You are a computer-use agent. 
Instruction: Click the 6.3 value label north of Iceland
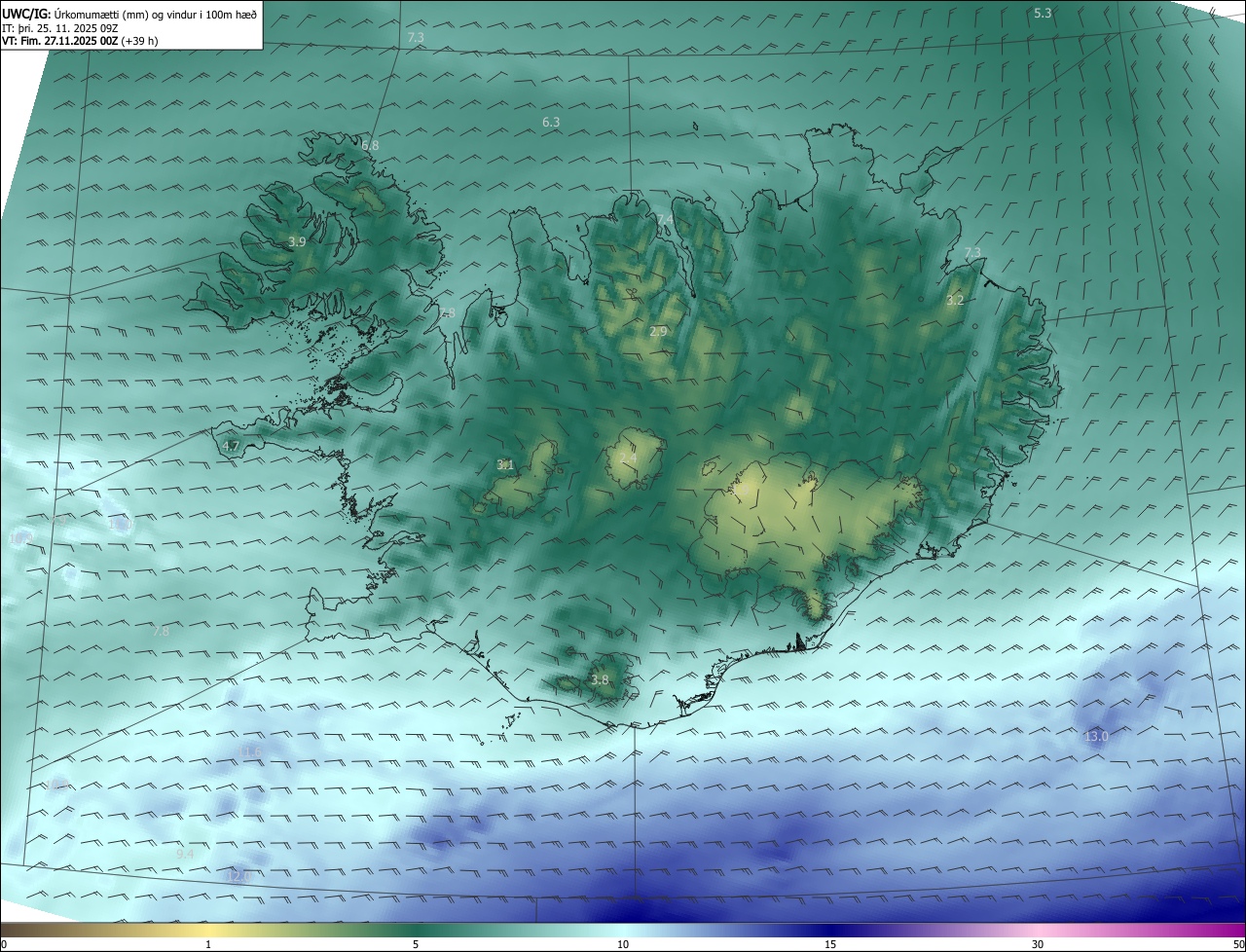point(551,122)
